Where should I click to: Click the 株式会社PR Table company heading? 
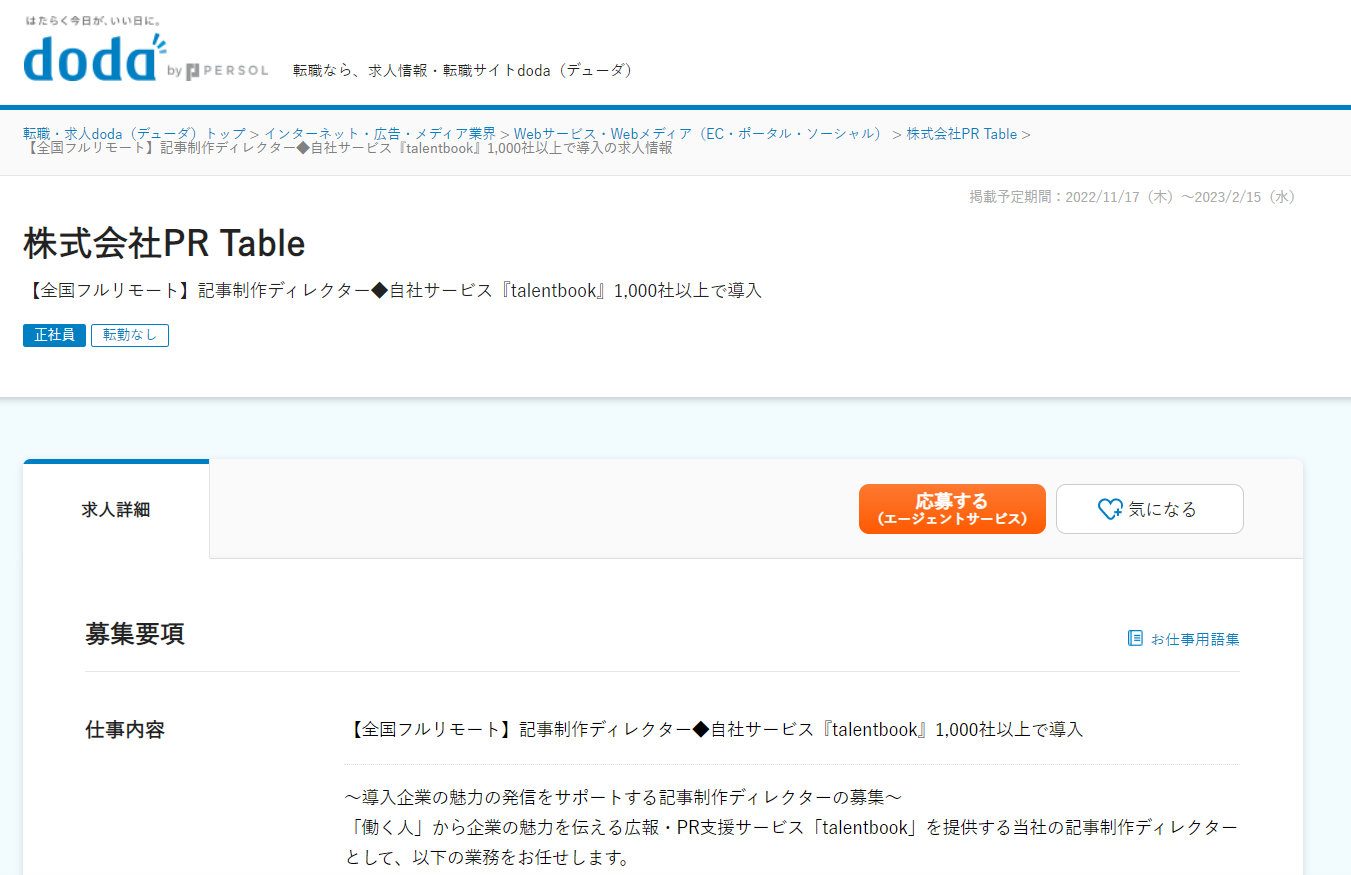click(164, 243)
